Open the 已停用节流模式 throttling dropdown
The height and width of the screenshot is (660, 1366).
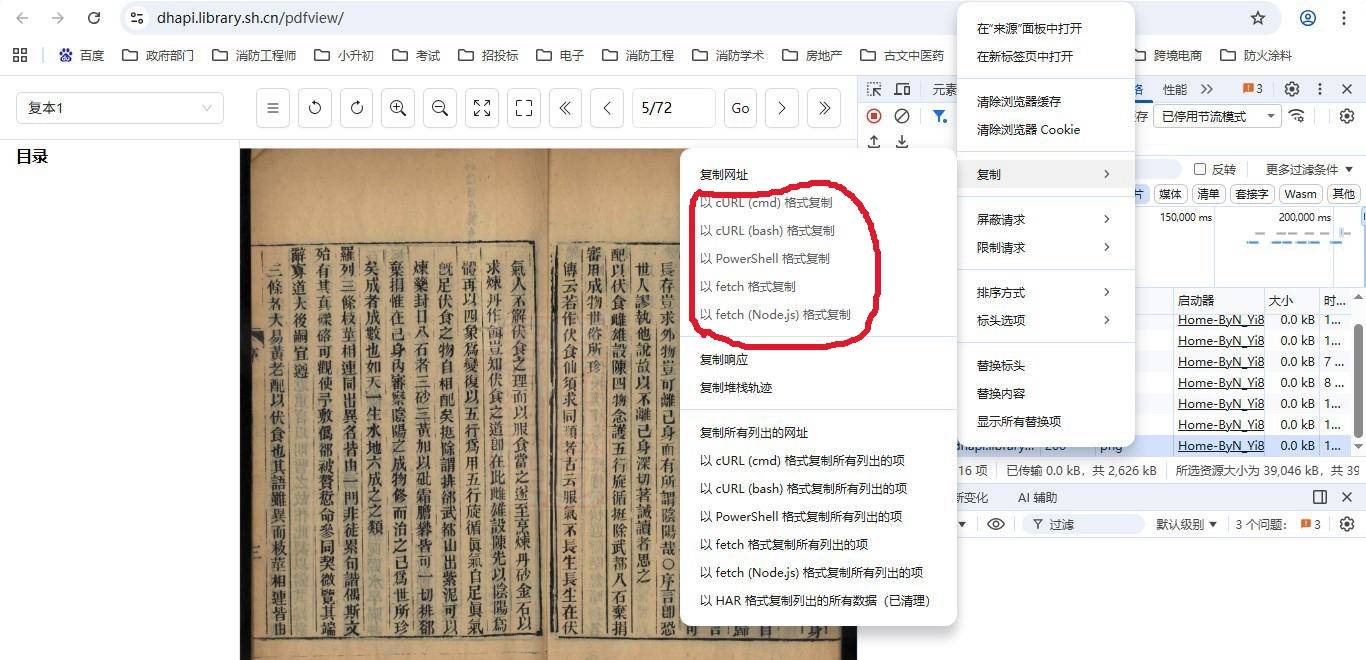pos(1216,116)
